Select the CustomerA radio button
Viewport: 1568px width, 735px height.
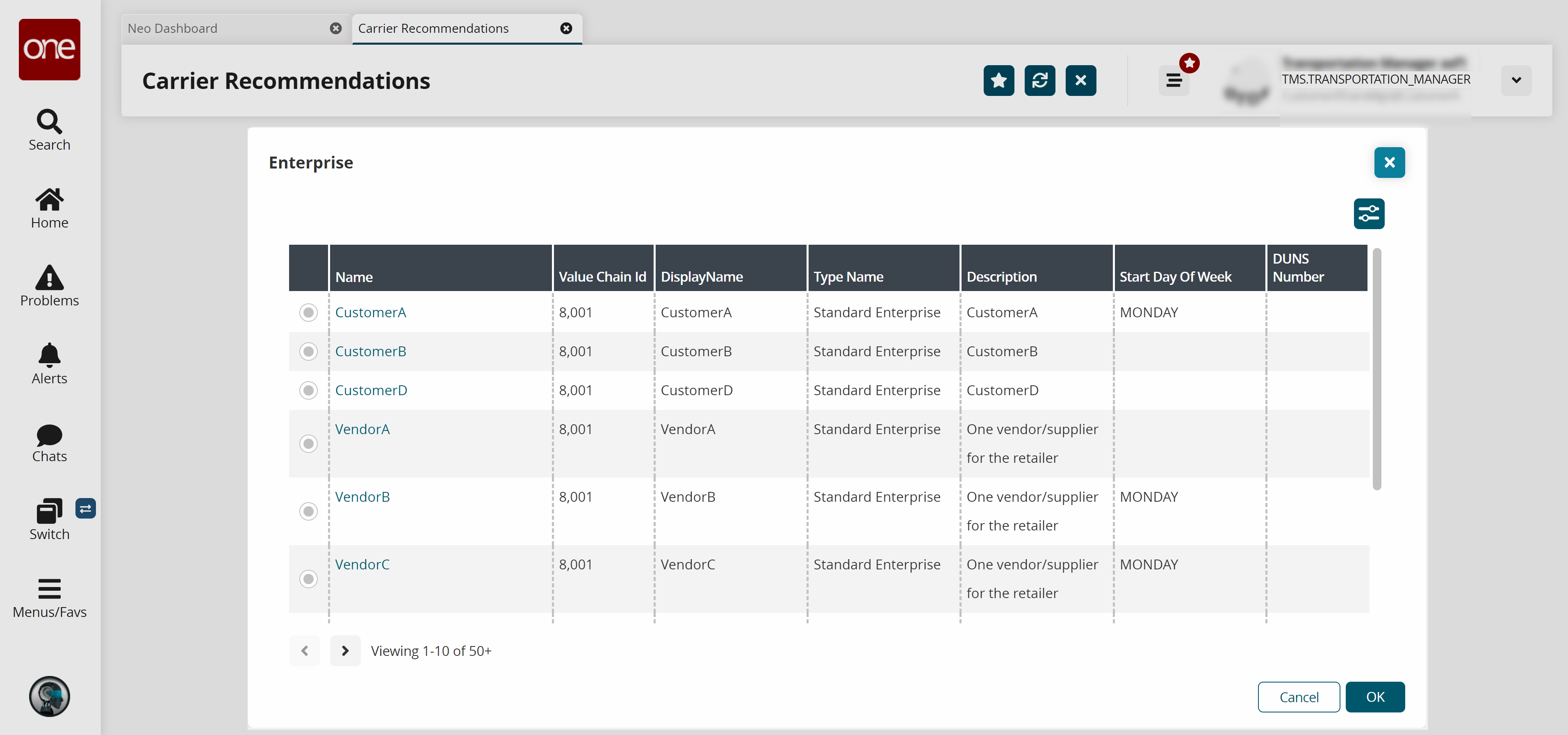pos(309,313)
